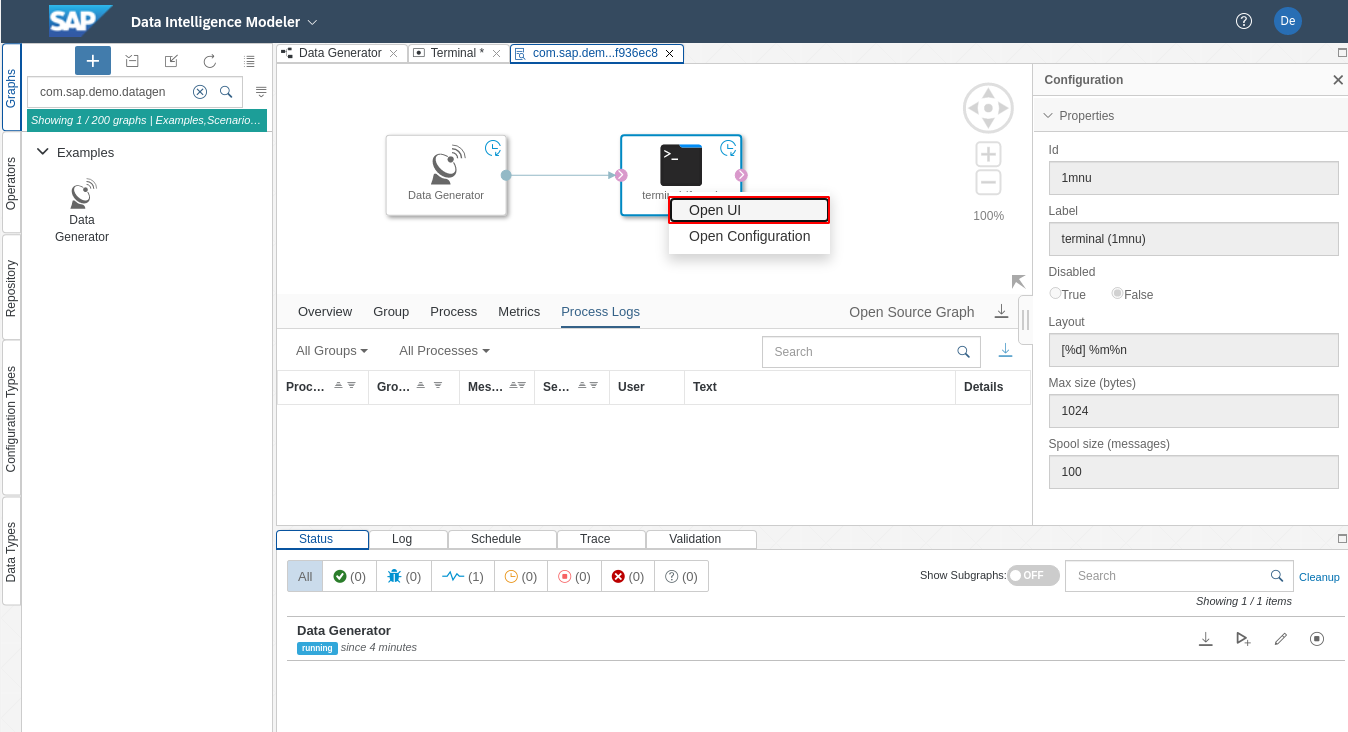
Task: Select the Data Generator operator node
Action: pyautogui.click(x=446, y=175)
